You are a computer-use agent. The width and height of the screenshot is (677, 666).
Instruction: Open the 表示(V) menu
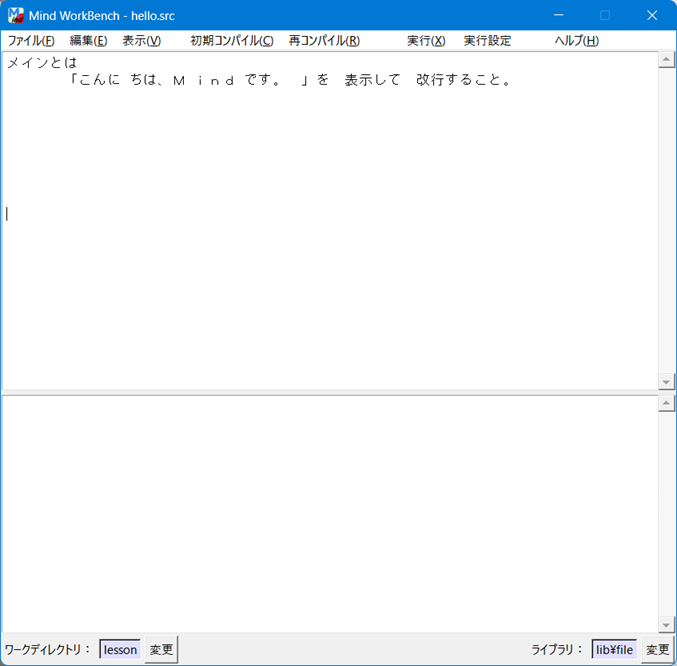142,41
